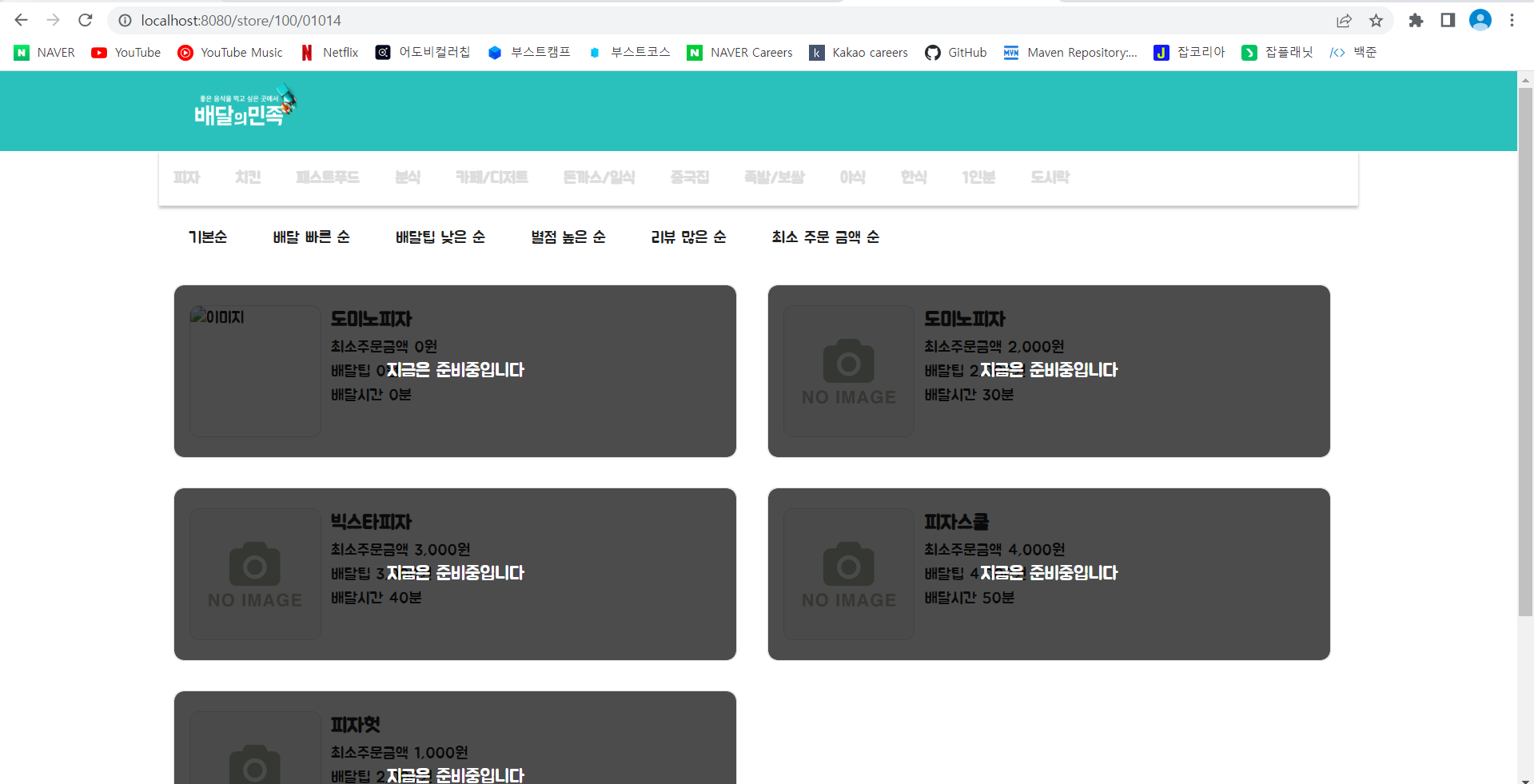Select the 분식 category tab

point(408,177)
